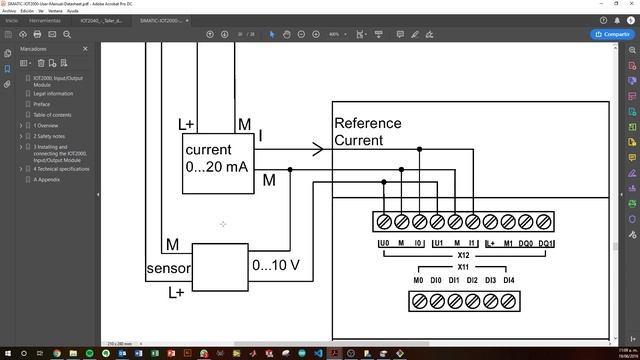
Task: Go to A Appendix bookmark
Action: (47, 180)
